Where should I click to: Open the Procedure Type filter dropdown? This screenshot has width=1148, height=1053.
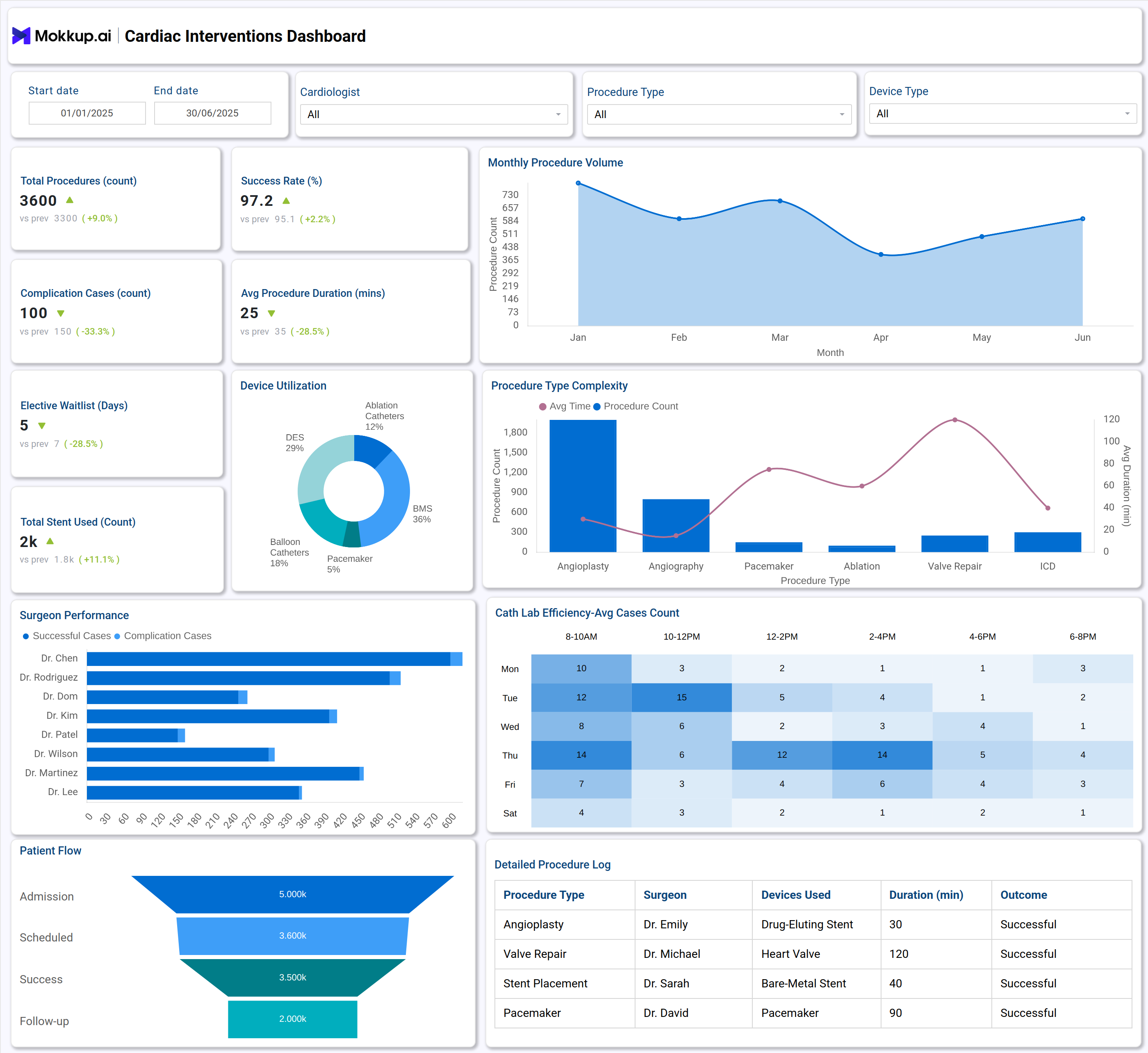(x=719, y=114)
